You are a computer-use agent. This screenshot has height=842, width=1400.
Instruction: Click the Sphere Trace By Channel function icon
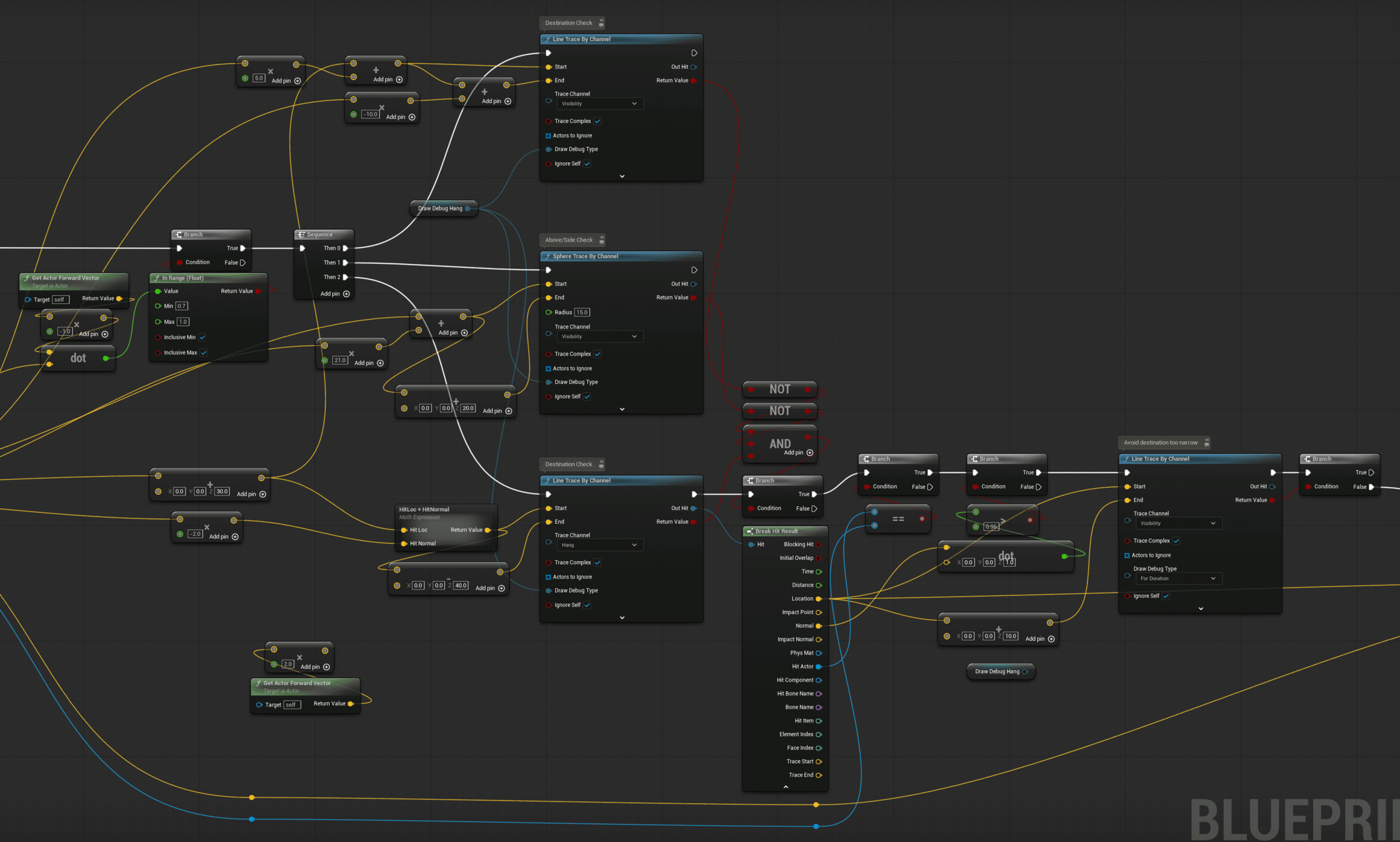(x=547, y=256)
